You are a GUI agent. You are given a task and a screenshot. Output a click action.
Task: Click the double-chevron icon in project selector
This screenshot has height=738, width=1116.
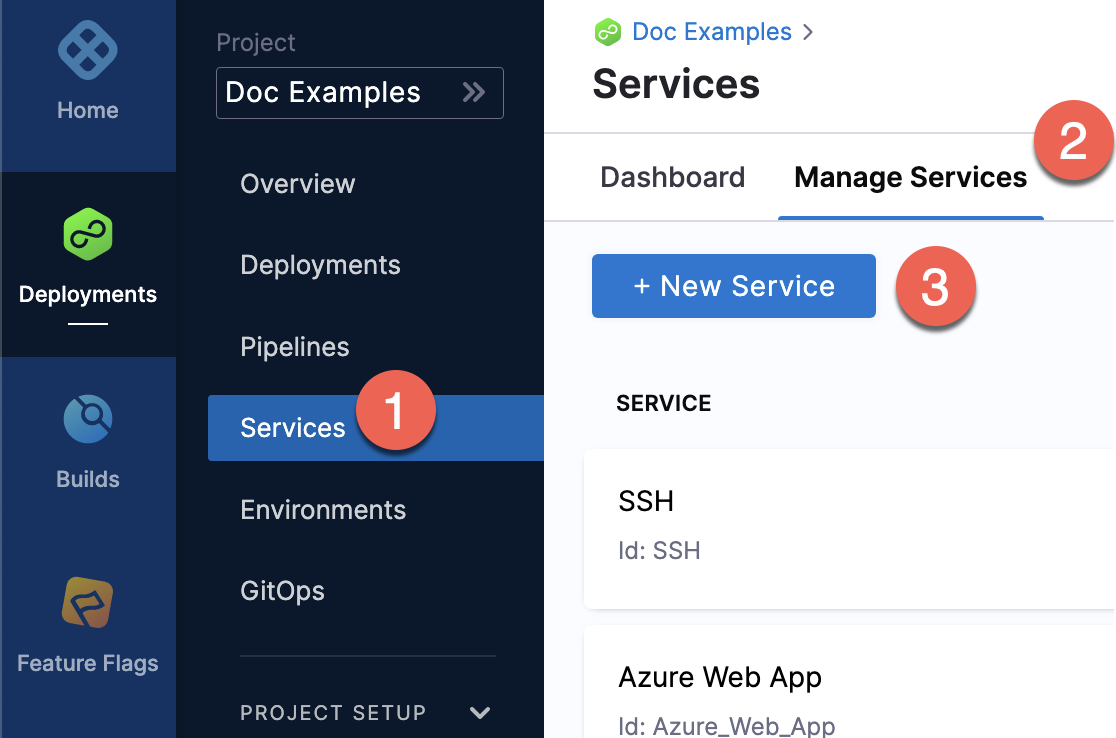[473, 93]
